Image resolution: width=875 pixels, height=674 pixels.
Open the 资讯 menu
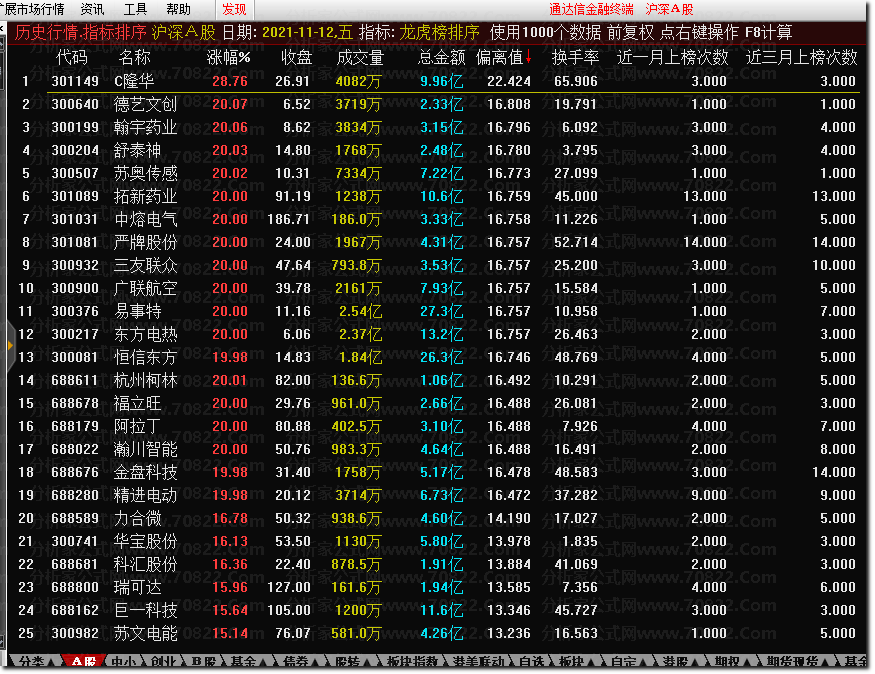point(92,9)
